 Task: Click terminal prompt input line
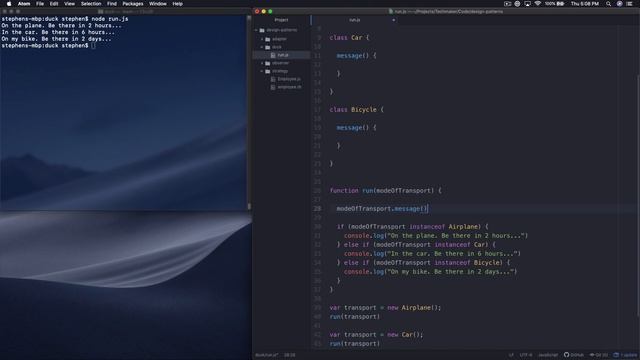[48, 46]
